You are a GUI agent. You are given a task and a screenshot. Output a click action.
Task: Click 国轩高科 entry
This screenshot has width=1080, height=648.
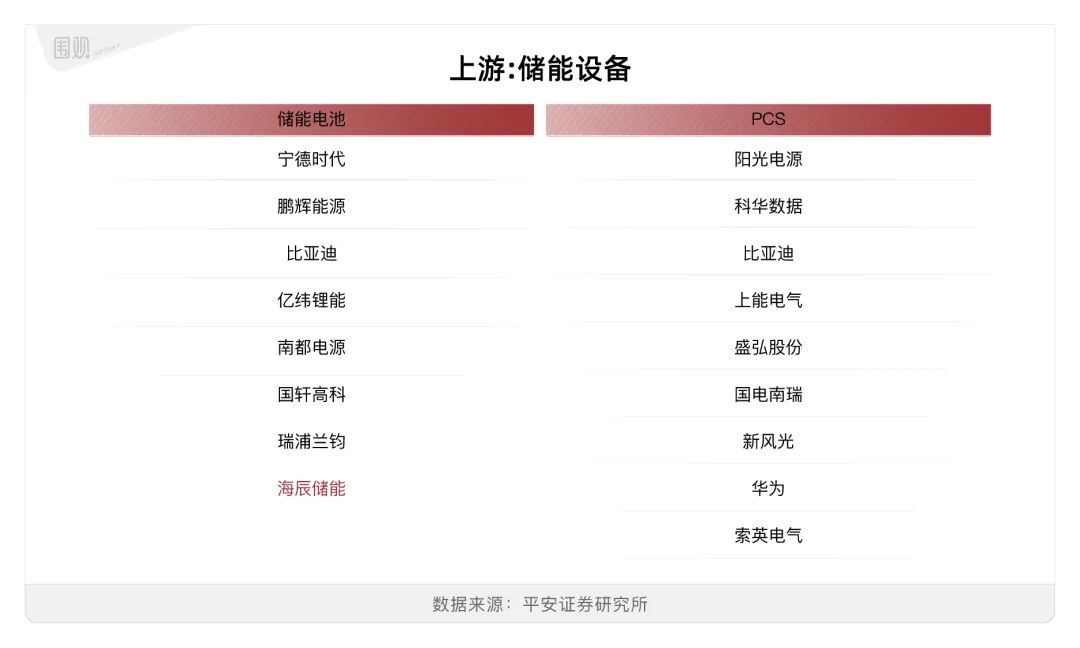pos(311,395)
